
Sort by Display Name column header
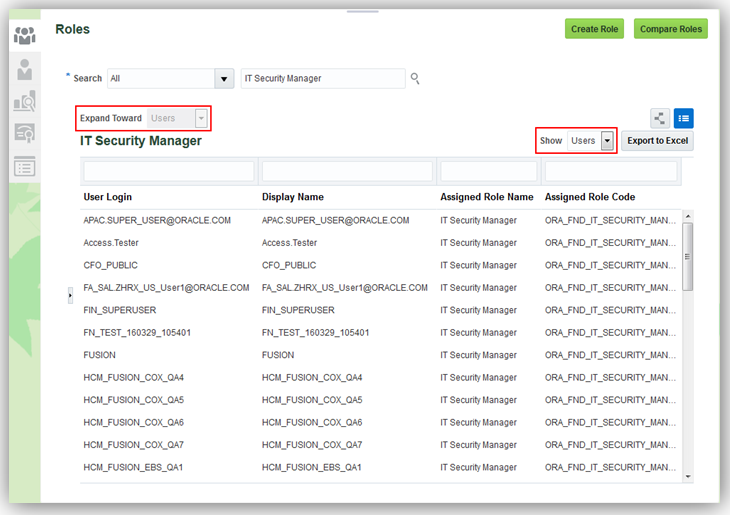(292, 197)
